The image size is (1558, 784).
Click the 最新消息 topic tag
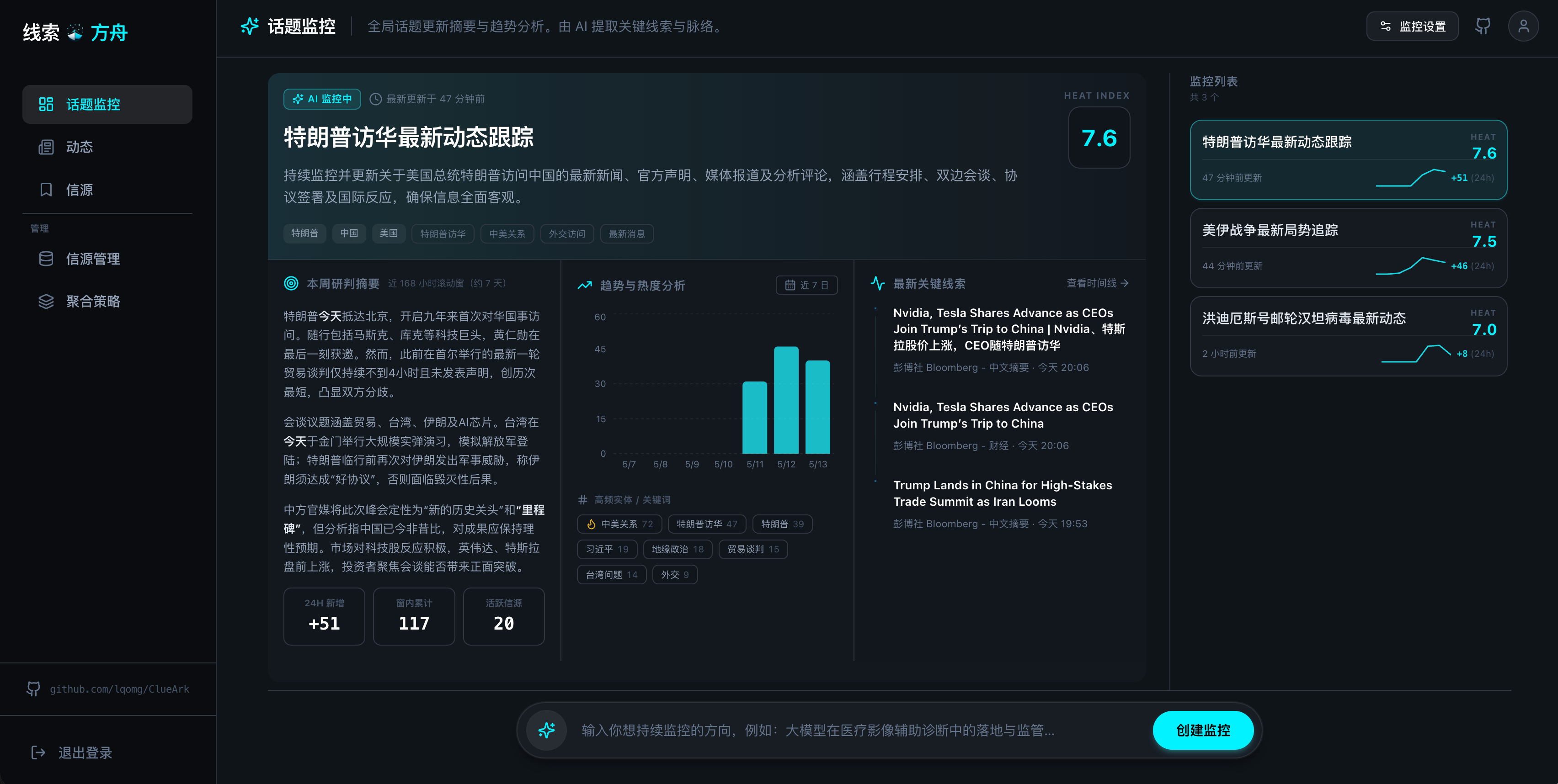627,233
